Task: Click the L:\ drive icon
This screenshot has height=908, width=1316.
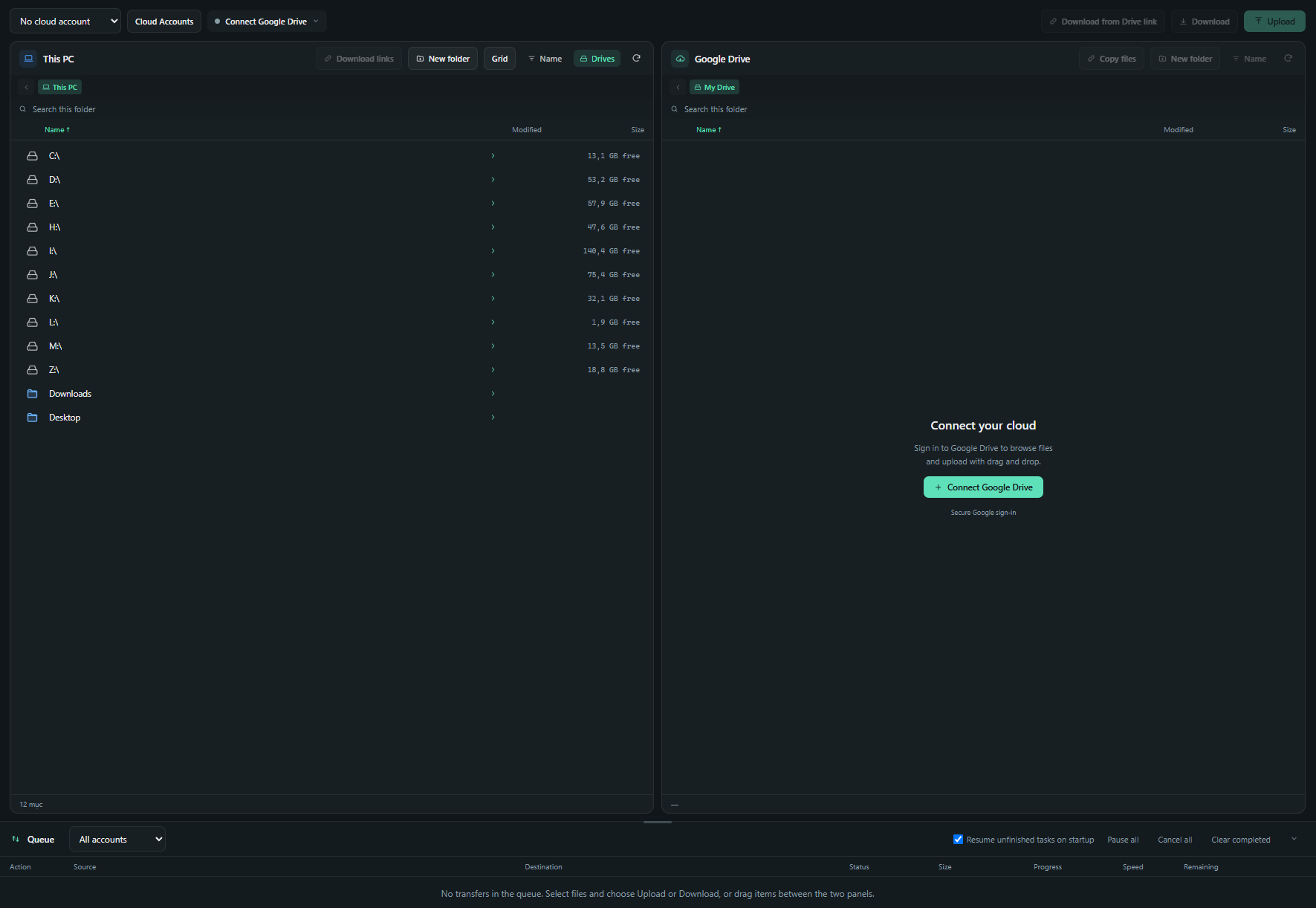Action: [32, 322]
